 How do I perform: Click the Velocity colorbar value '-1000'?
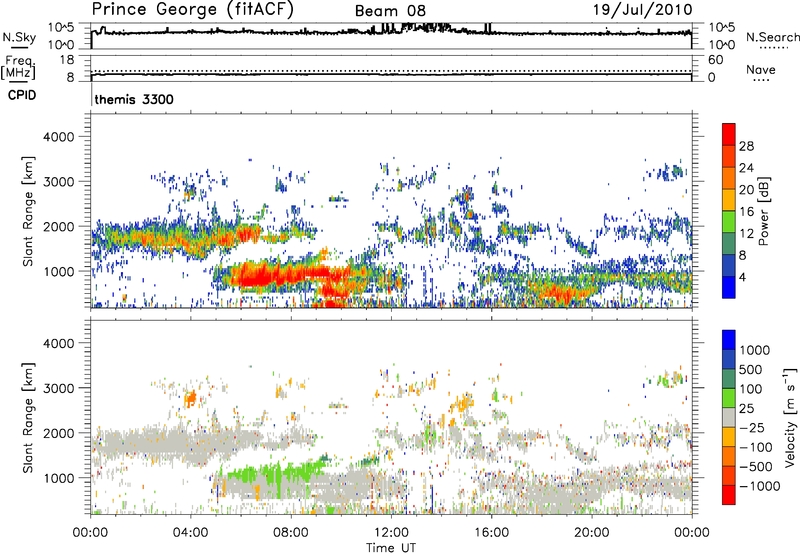point(760,486)
